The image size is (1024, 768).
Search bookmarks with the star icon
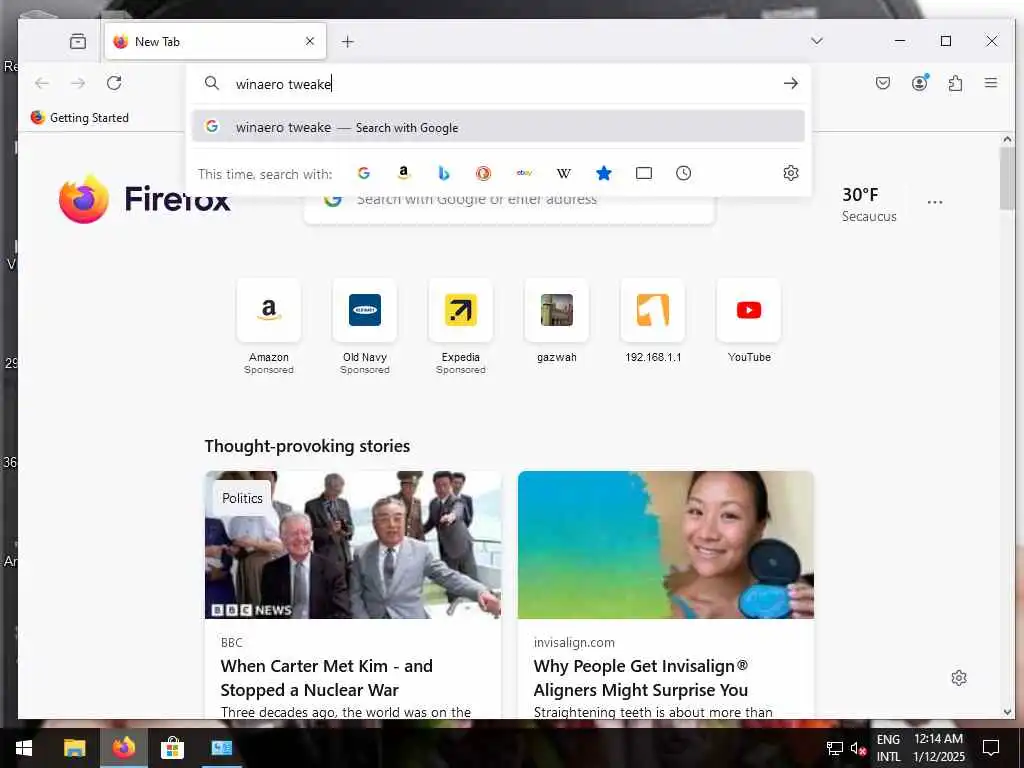tap(604, 173)
